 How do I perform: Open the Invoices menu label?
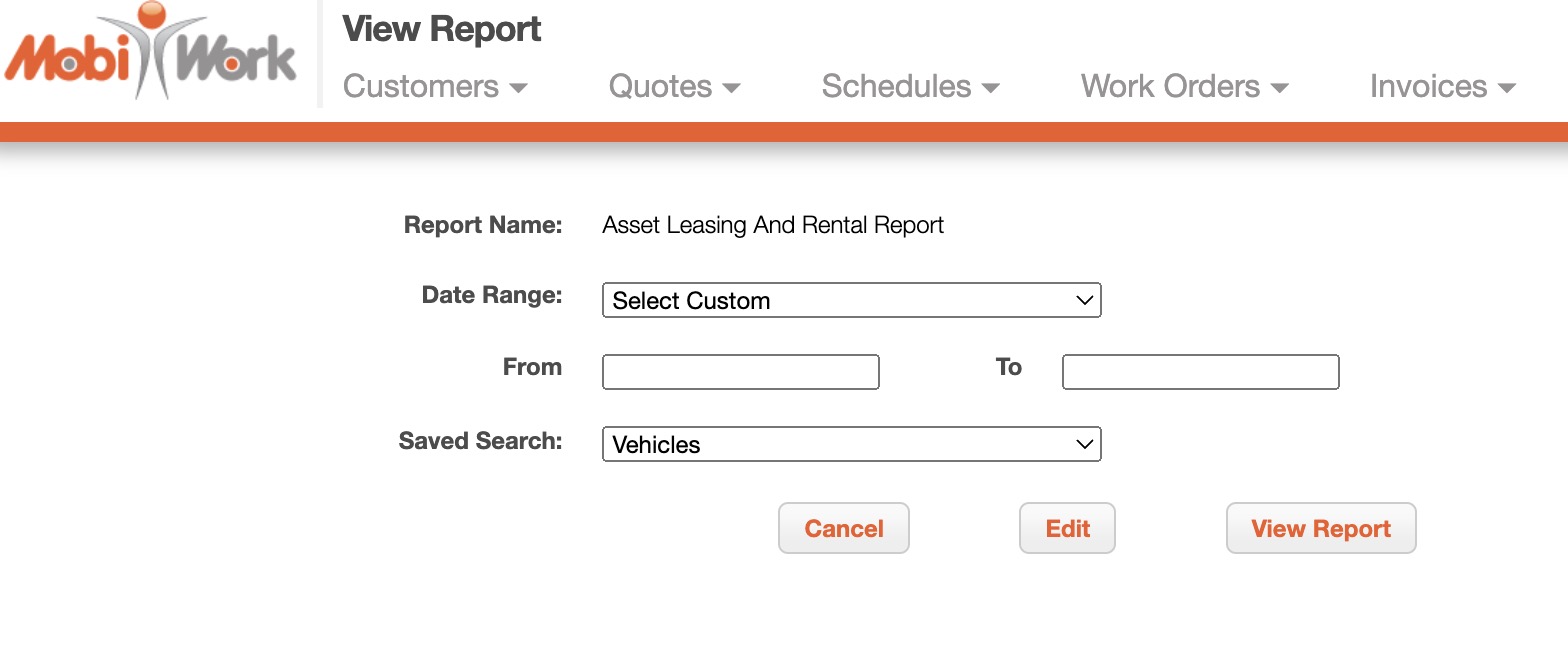tap(1428, 87)
